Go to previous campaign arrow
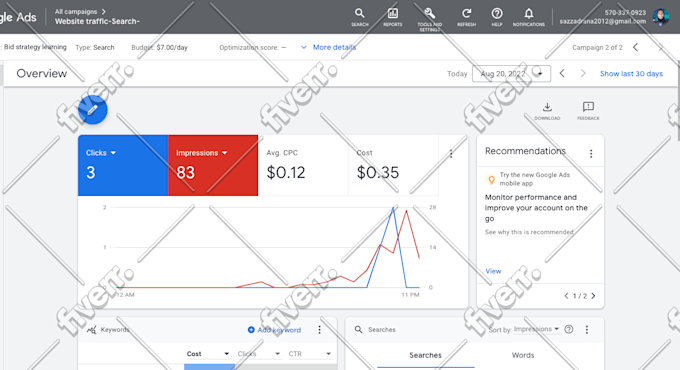 click(x=635, y=47)
